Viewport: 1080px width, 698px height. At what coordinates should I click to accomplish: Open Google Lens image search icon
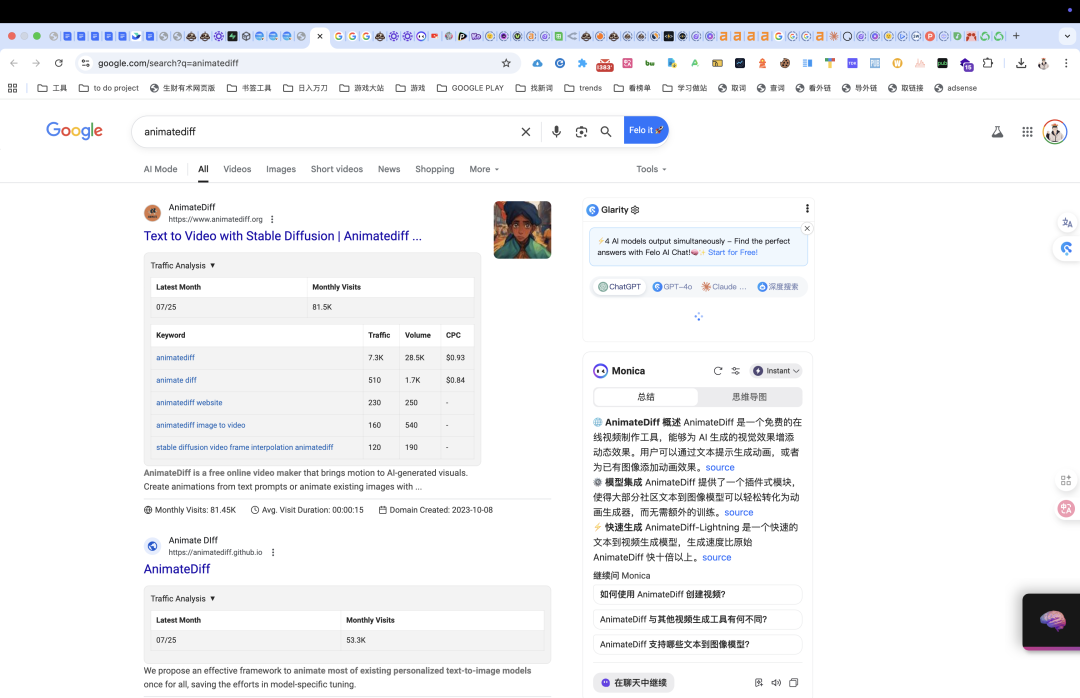coord(581,132)
